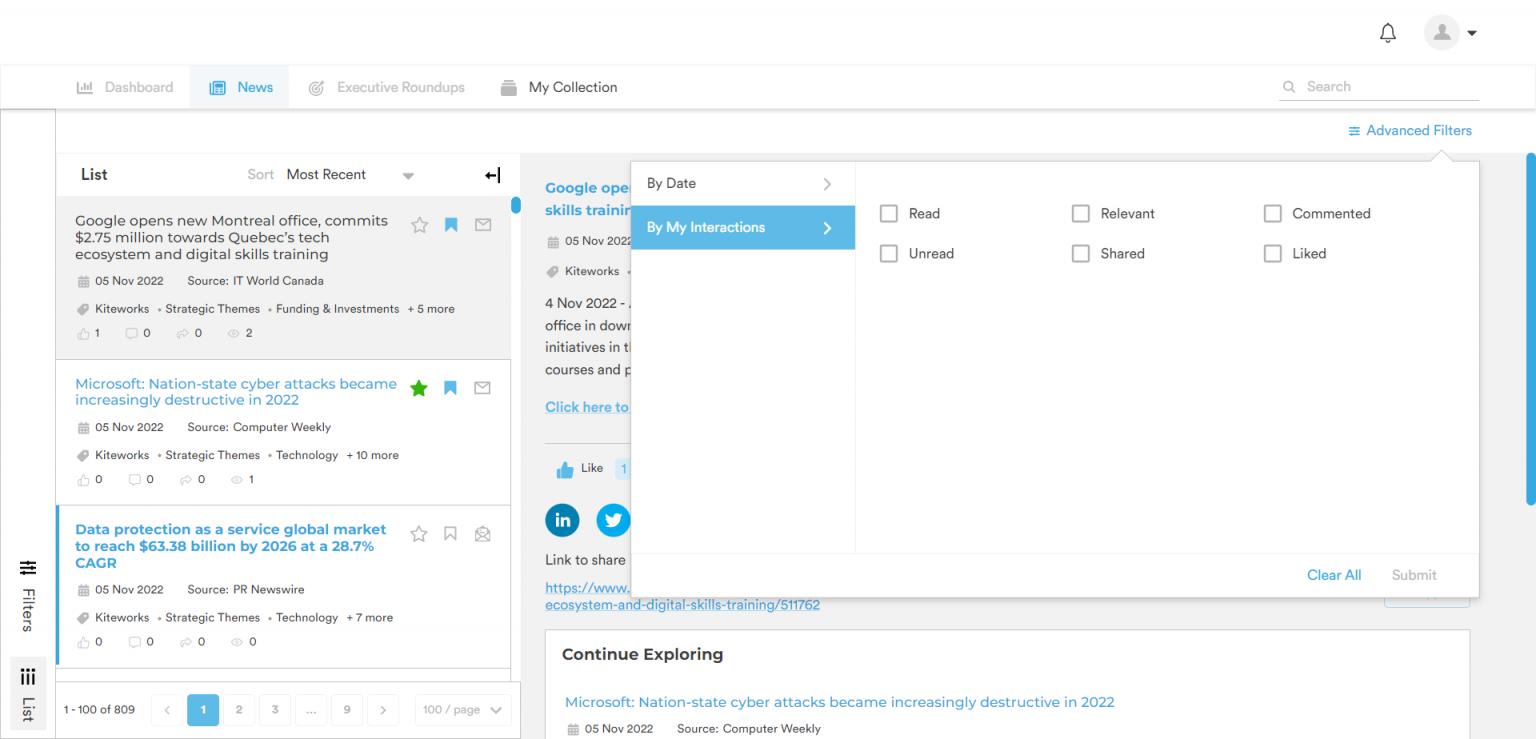
Task: Toggle Advanced Filters panel
Action: point(1410,130)
